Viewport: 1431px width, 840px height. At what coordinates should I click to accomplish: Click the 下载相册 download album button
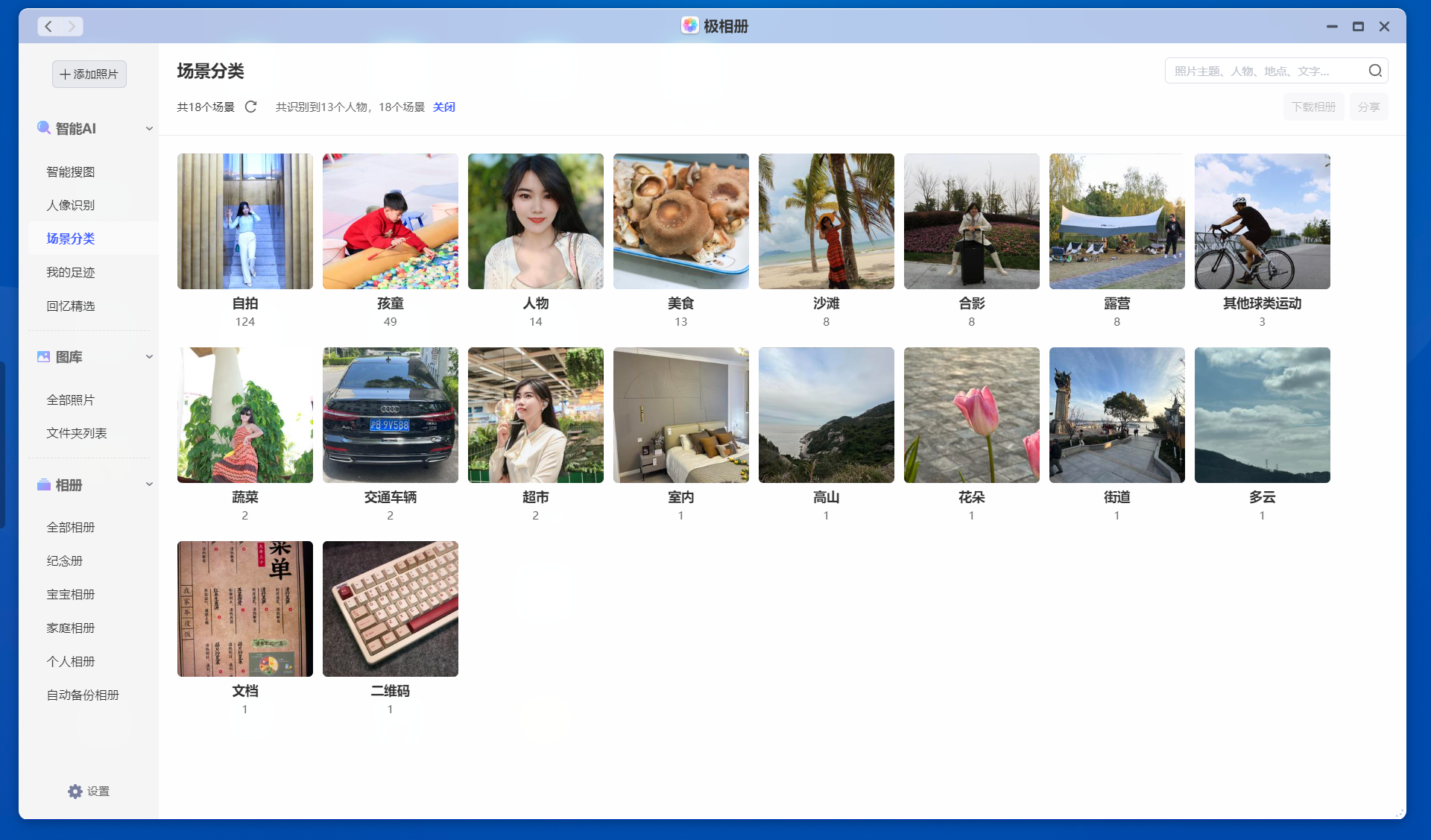pos(1313,107)
